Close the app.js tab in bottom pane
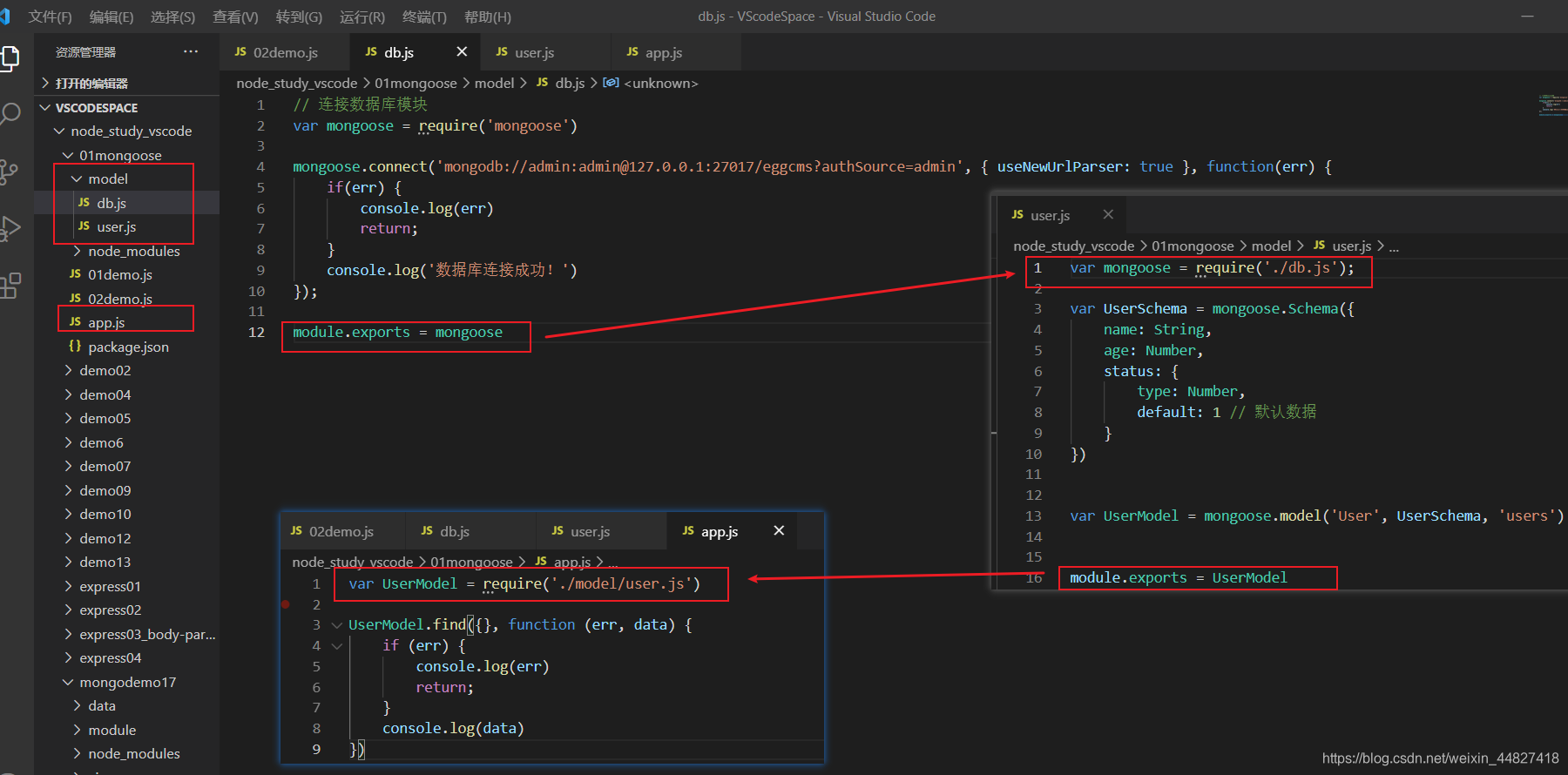The image size is (1568, 775). (779, 530)
